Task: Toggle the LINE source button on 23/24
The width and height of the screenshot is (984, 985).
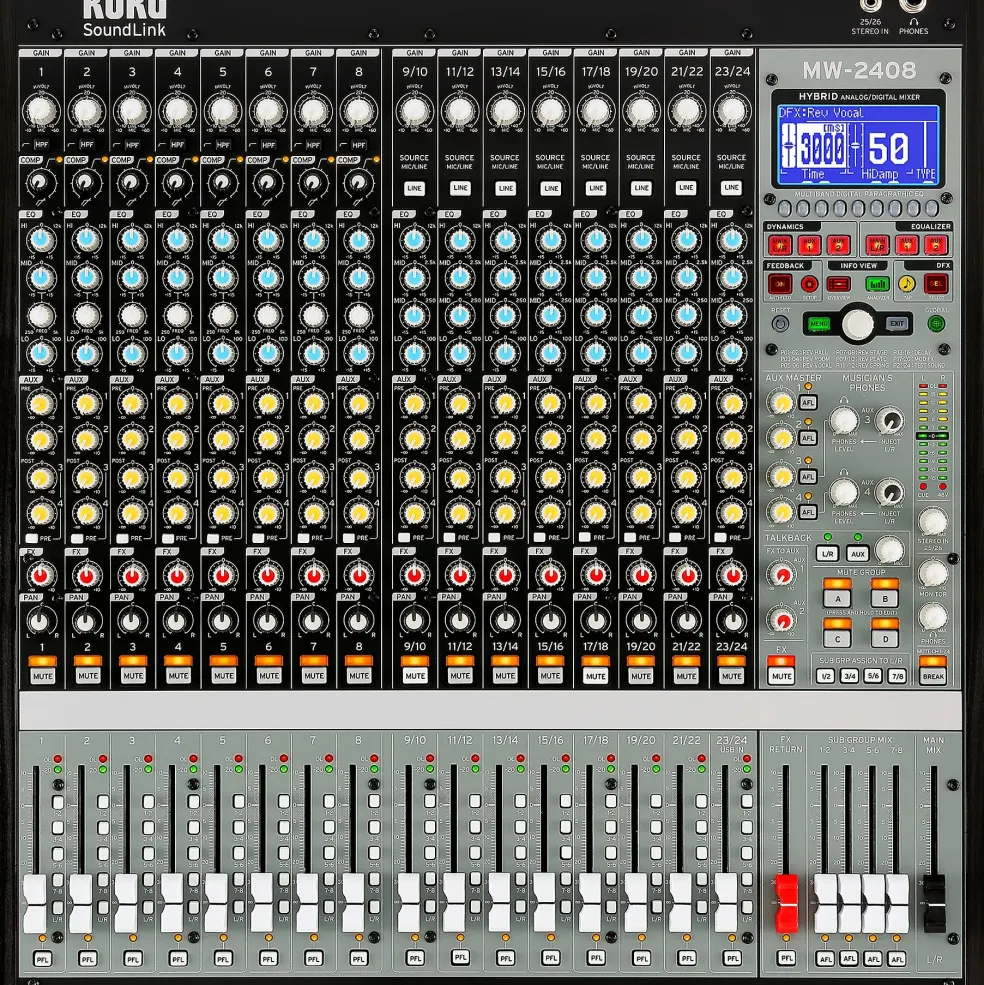Action: [731, 188]
